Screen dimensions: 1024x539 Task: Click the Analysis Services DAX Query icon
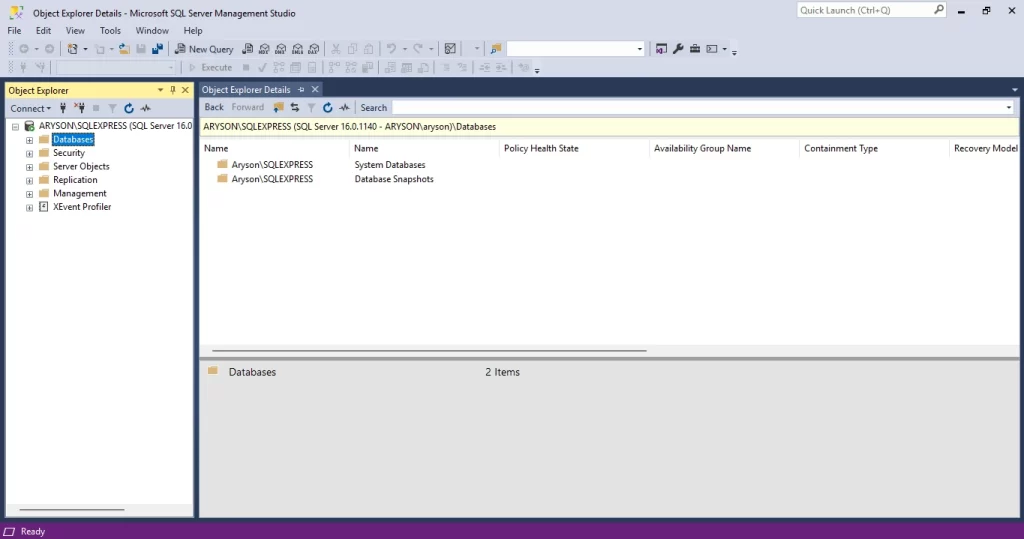click(314, 49)
